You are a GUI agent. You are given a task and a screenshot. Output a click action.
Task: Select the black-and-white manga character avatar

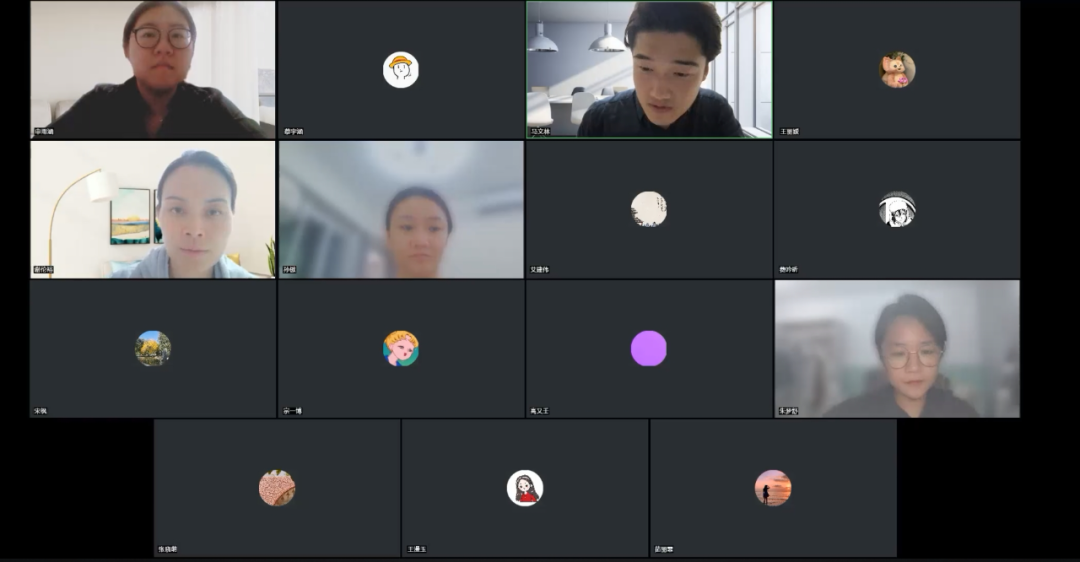pyautogui.click(x=897, y=209)
